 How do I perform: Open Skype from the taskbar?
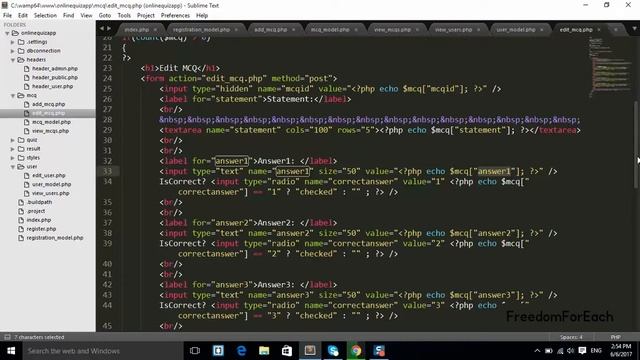click(333, 351)
